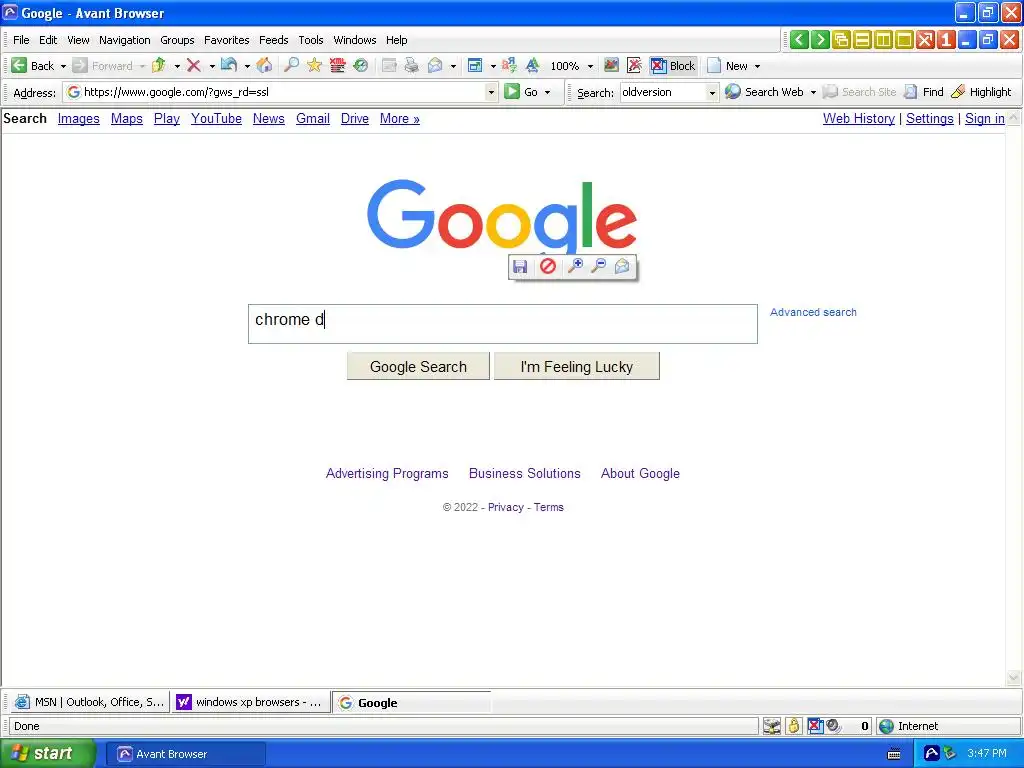Toggle popup blocker status bar icon
The height and width of the screenshot is (768, 1024).
tap(815, 726)
